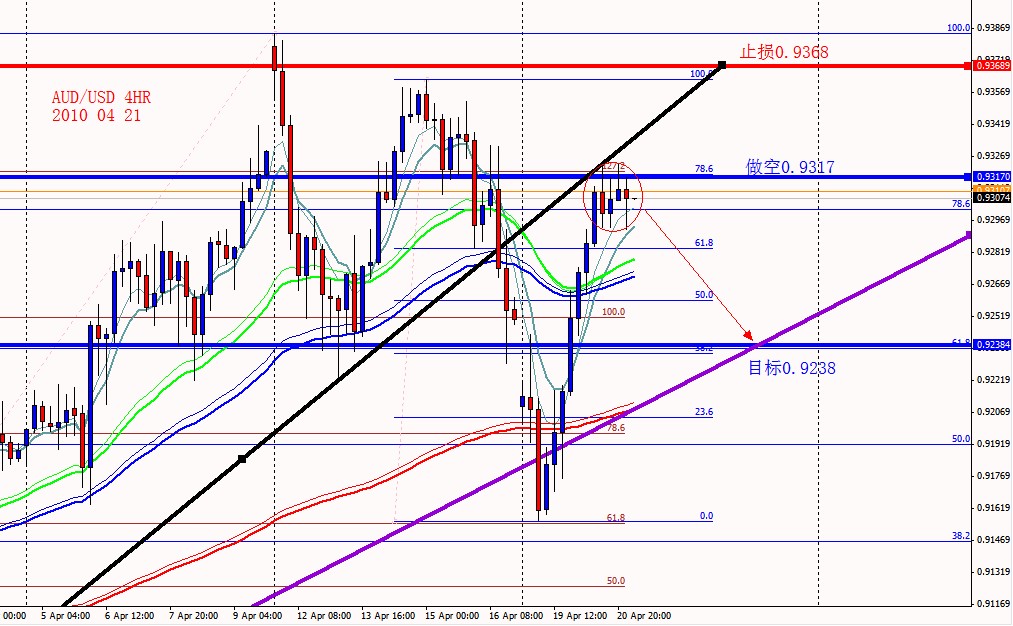The height and width of the screenshot is (626, 1013).
Task: Click the 20 Apr 20:00 time label
Action: point(643,616)
